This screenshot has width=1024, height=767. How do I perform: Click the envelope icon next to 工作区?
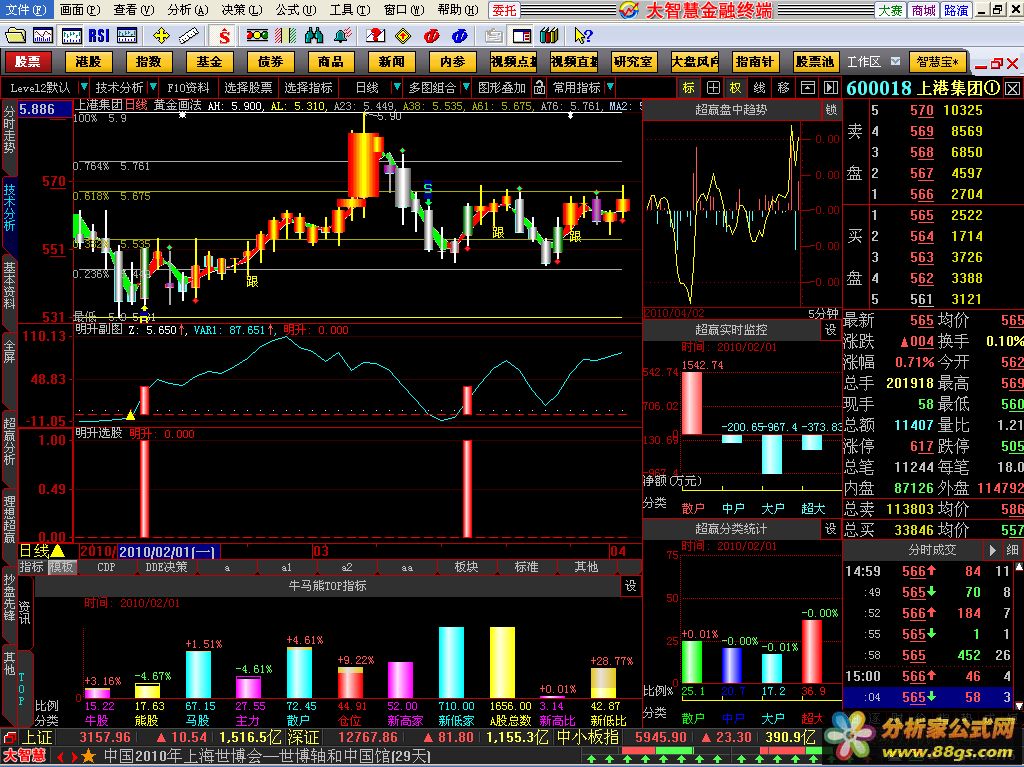pos(895,61)
